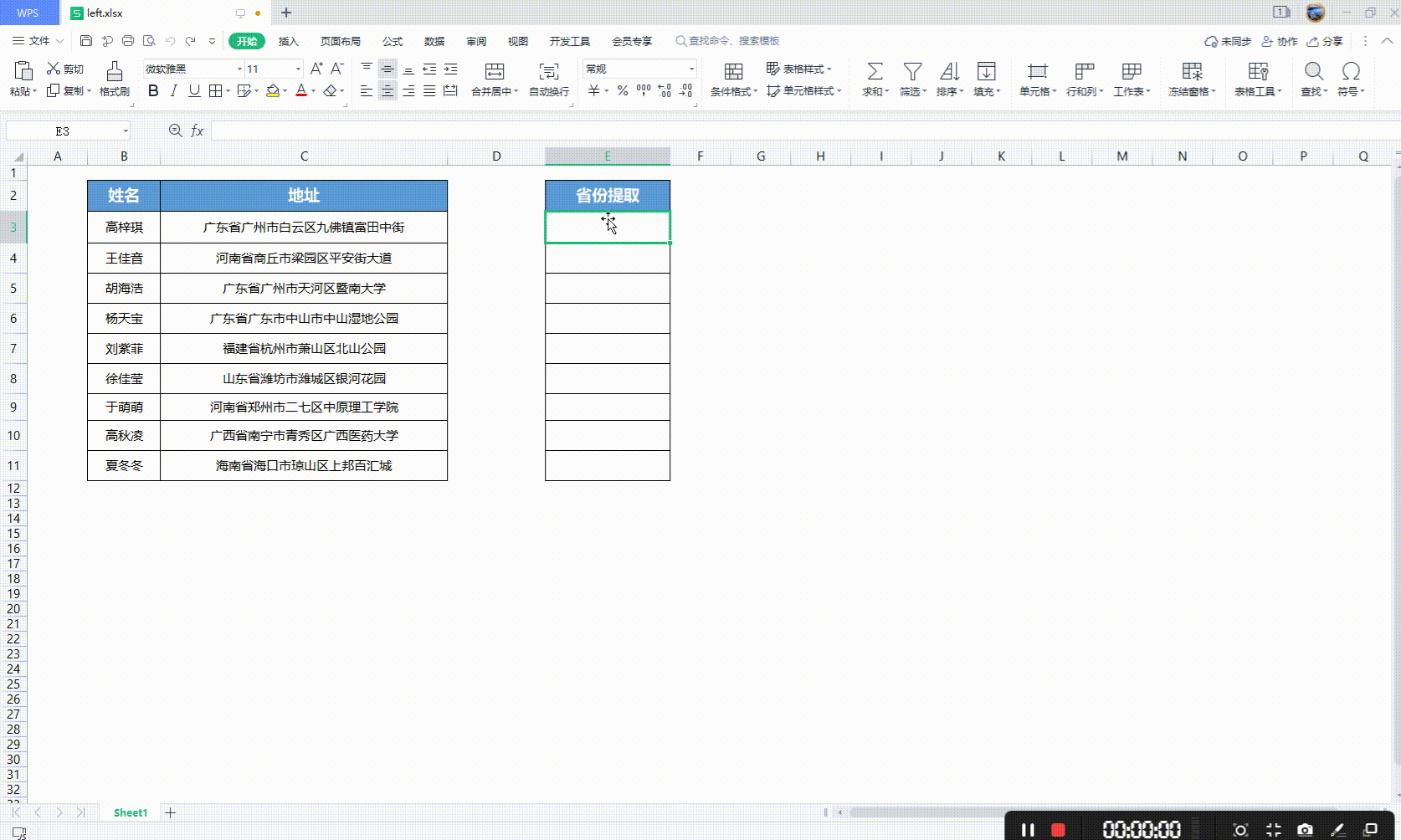Click the fx insert function icon
This screenshot has width=1401, height=840.
tap(198, 131)
